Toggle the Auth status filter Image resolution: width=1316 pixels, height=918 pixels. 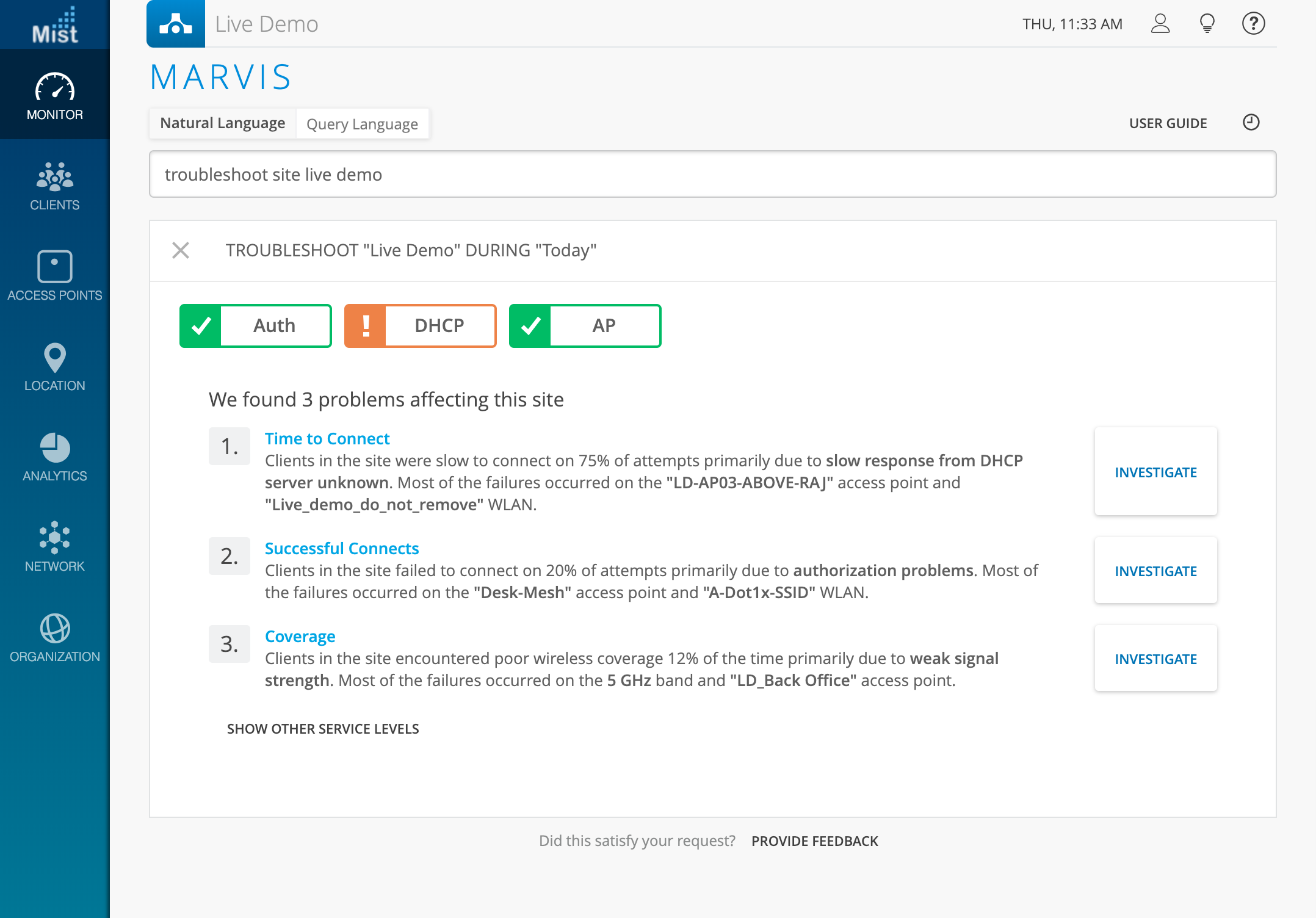tap(255, 325)
